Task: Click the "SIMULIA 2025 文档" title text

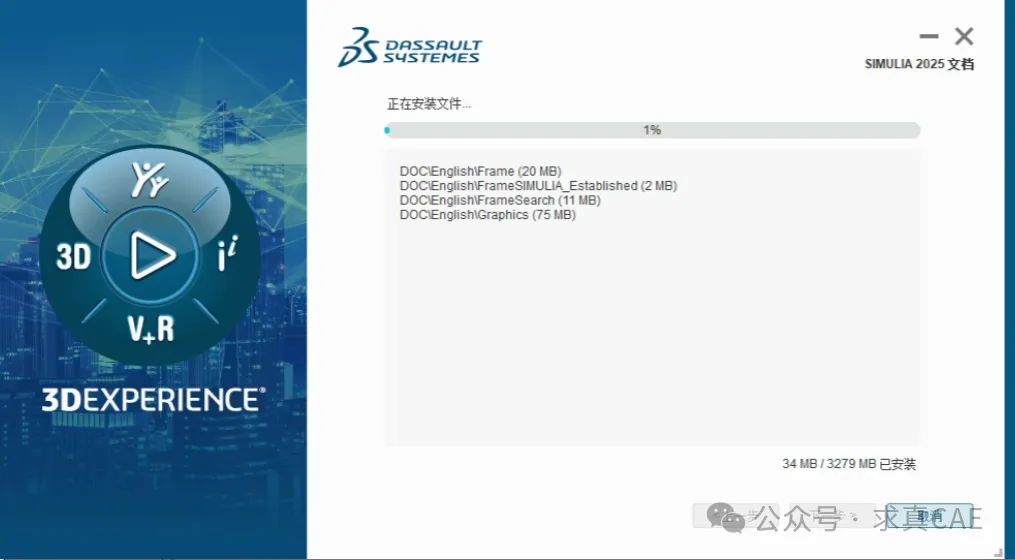Action: pos(919,64)
